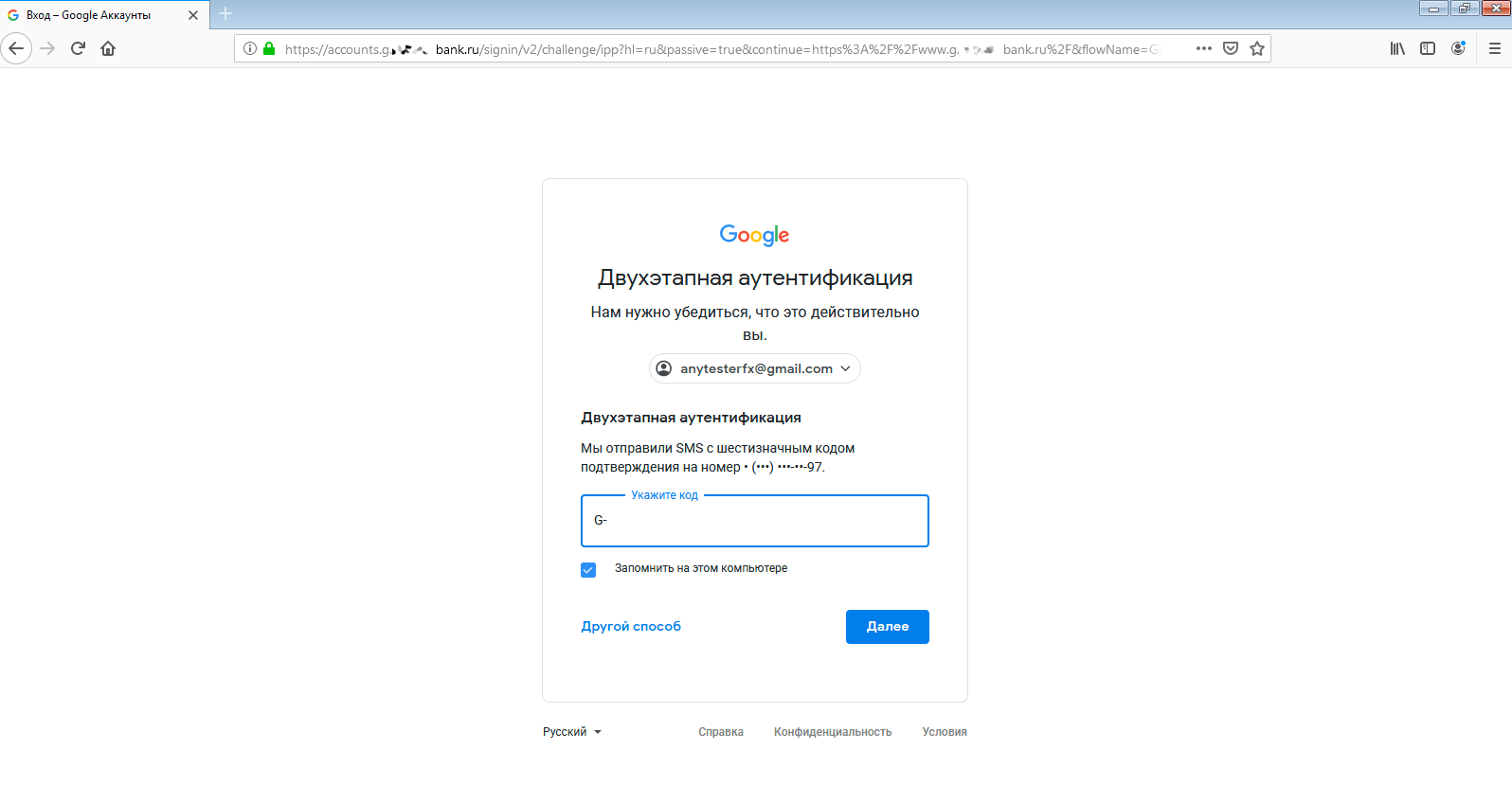Reload the page with the refresh icon
Image resolution: width=1512 pixels, height=786 pixels.
coord(78,48)
